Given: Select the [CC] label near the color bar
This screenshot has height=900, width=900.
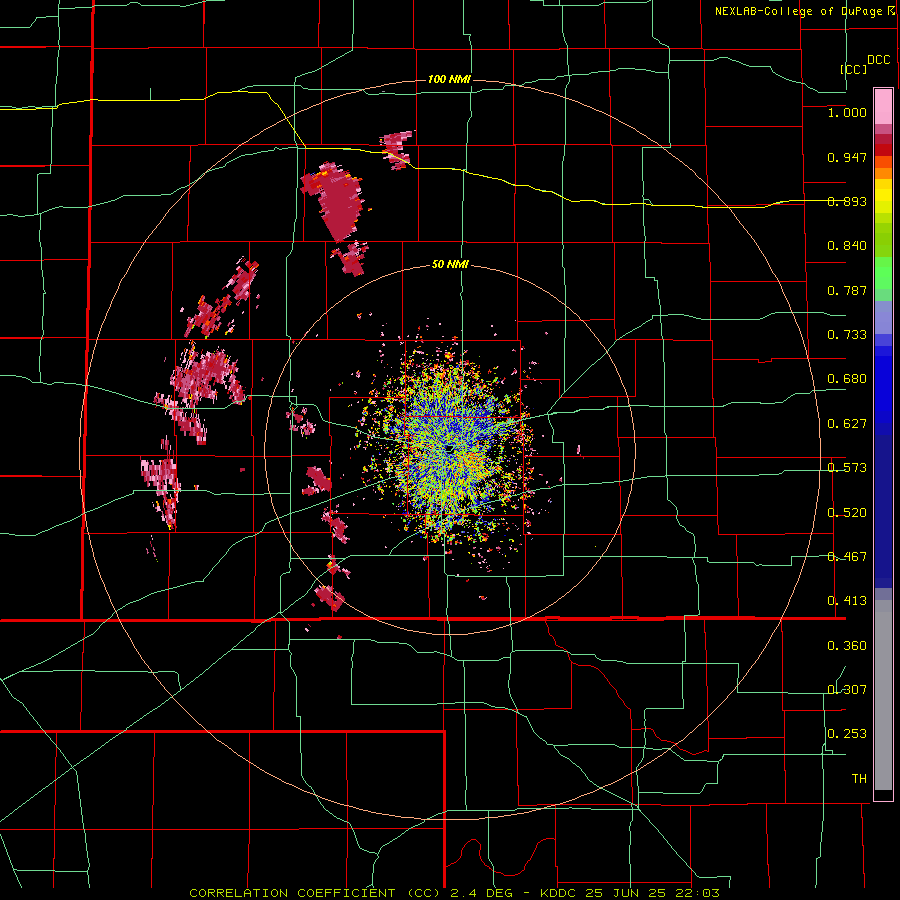Looking at the screenshot, I should (x=854, y=69).
